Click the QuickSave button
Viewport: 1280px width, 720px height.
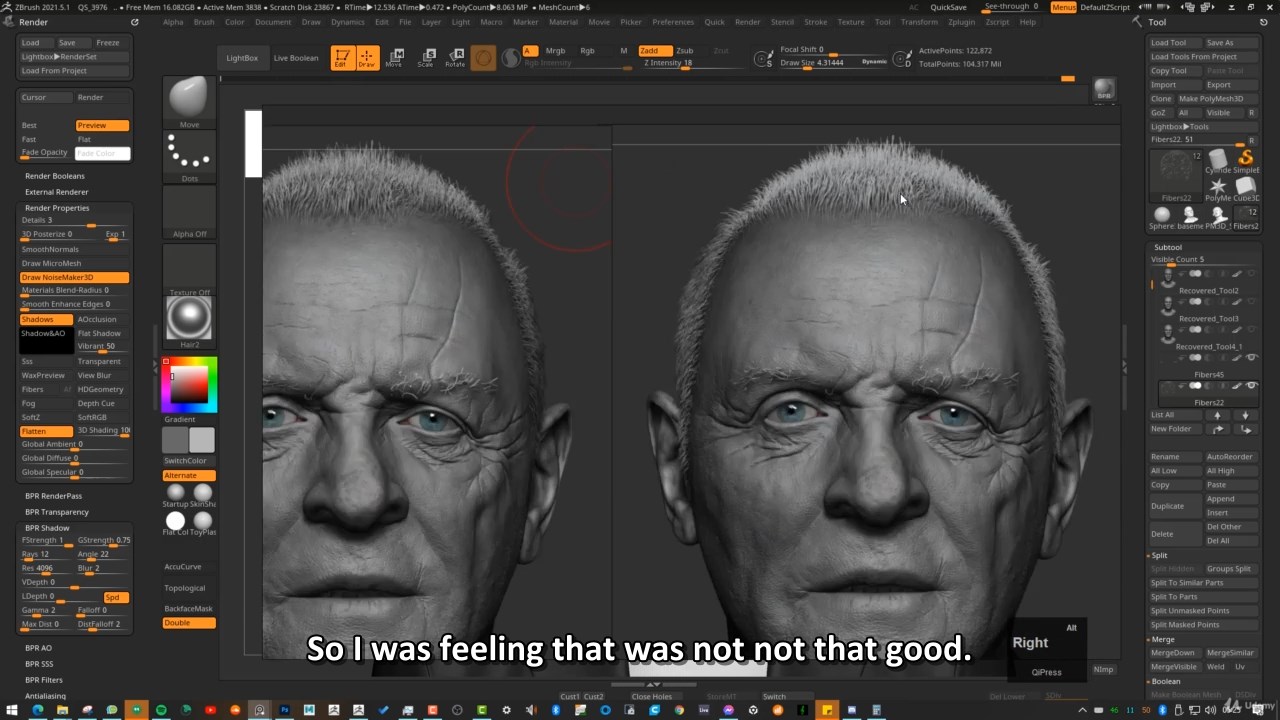coord(948,6)
